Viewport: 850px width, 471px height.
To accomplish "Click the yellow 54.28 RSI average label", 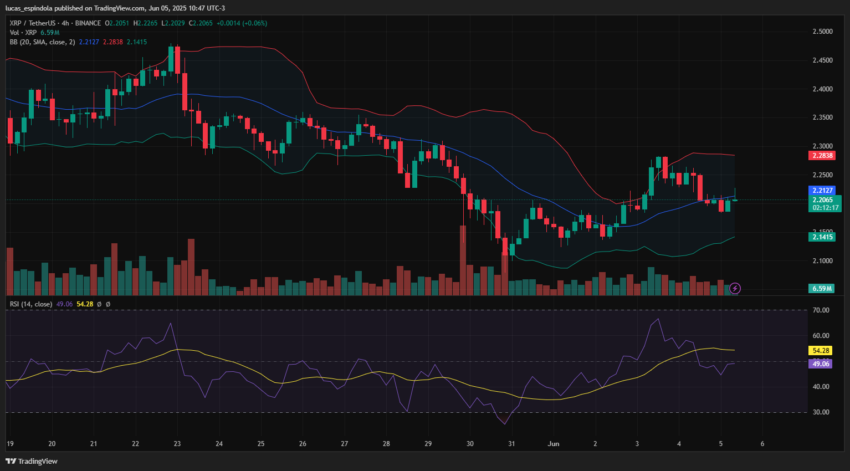I will (821, 351).
